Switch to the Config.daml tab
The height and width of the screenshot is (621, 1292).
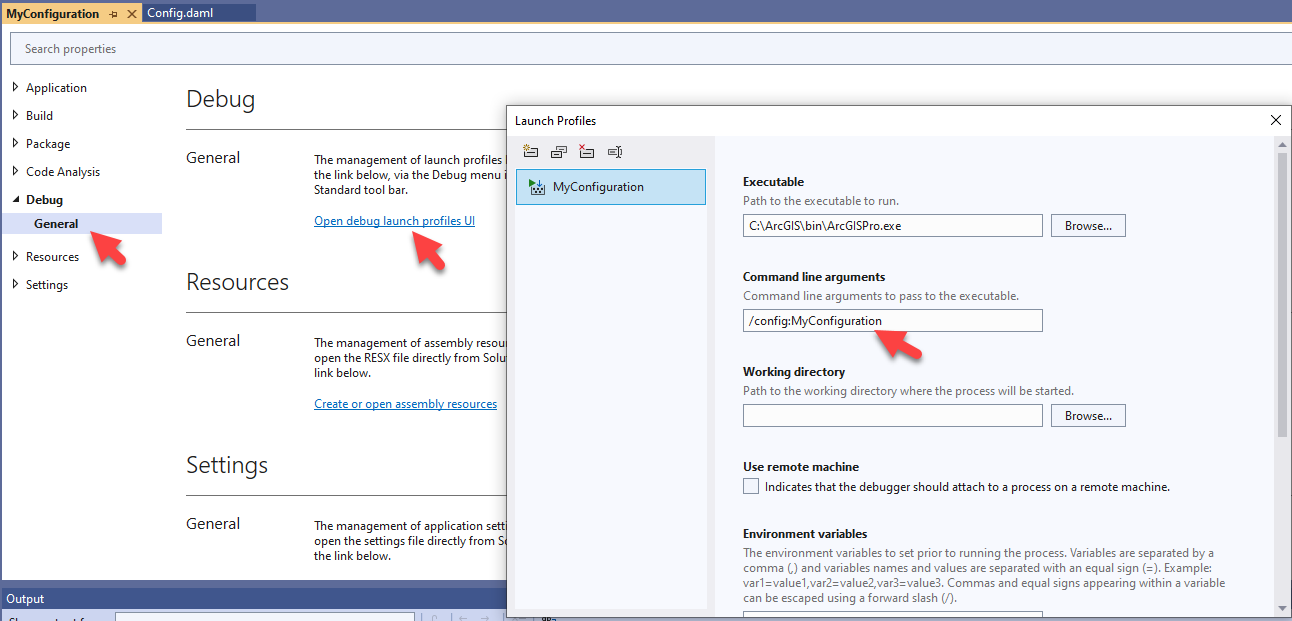178,14
